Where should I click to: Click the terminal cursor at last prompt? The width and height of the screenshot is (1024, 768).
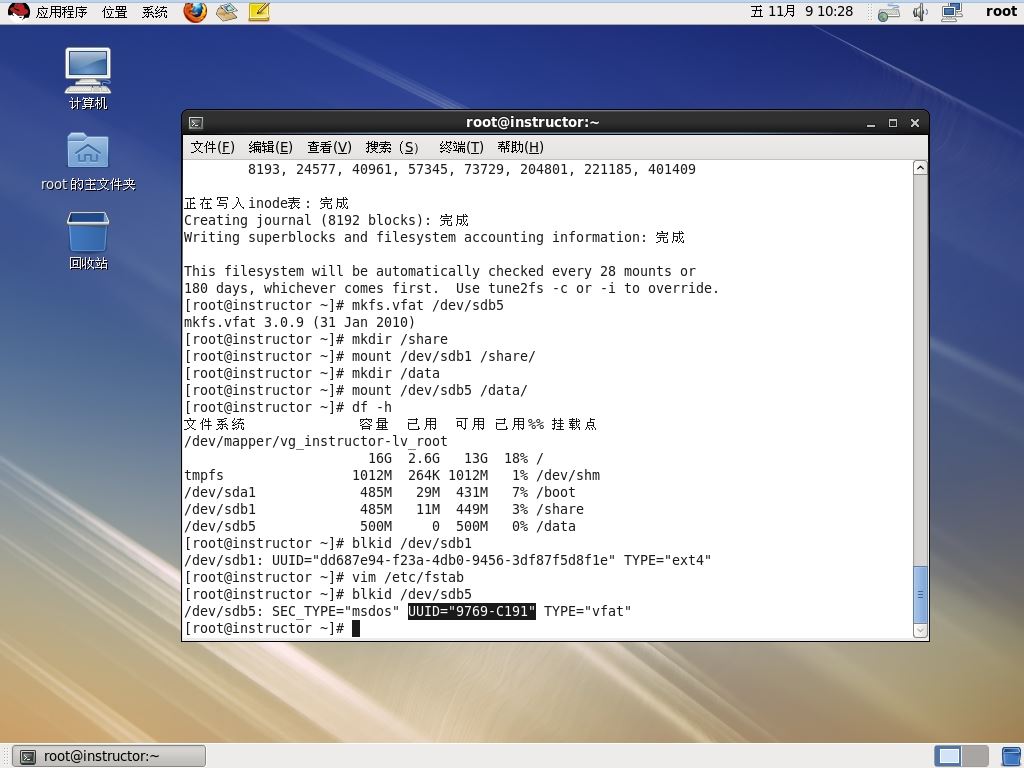coord(356,628)
